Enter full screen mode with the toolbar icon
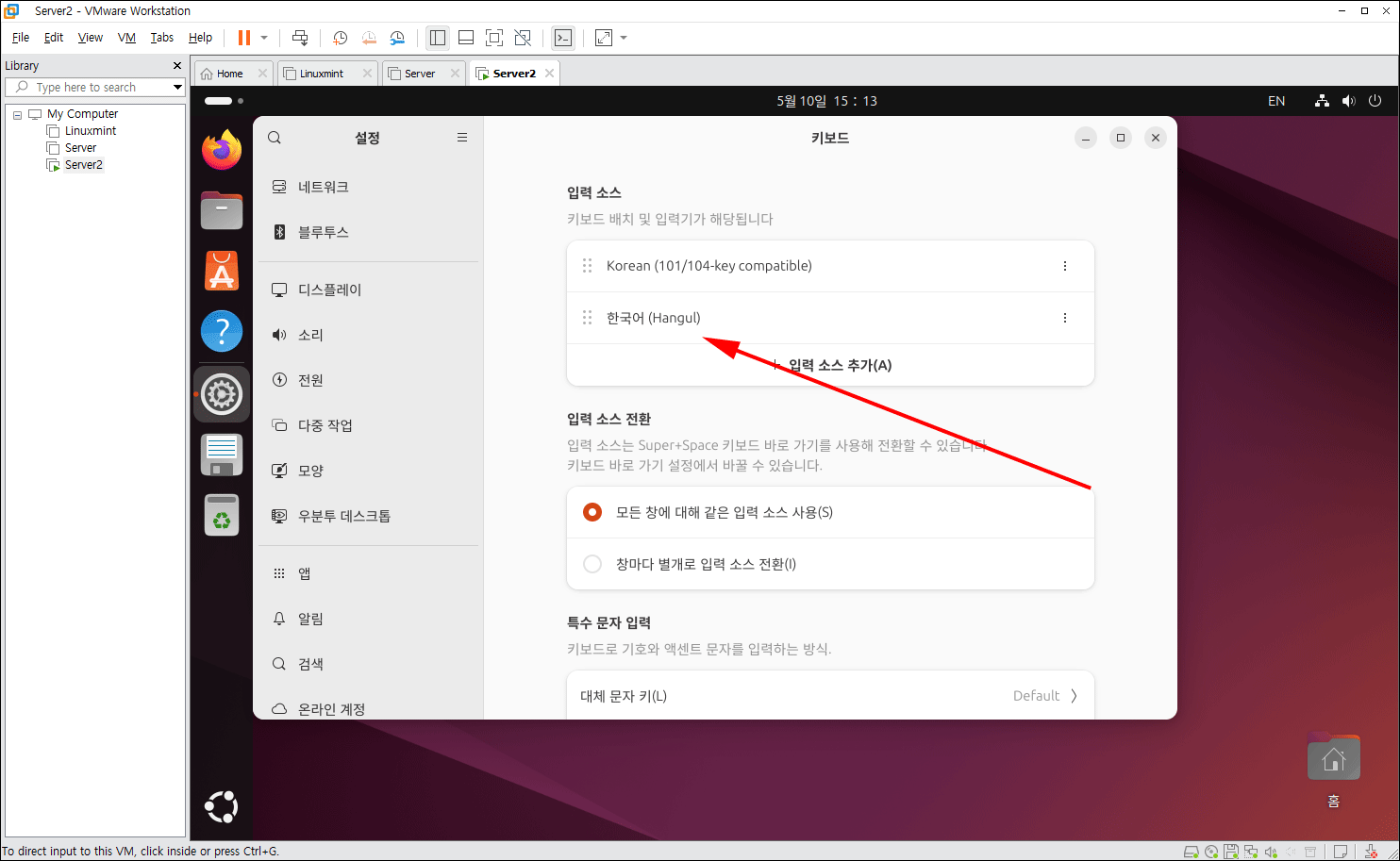This screenshot has width=1400, height=861. (494, 38)
